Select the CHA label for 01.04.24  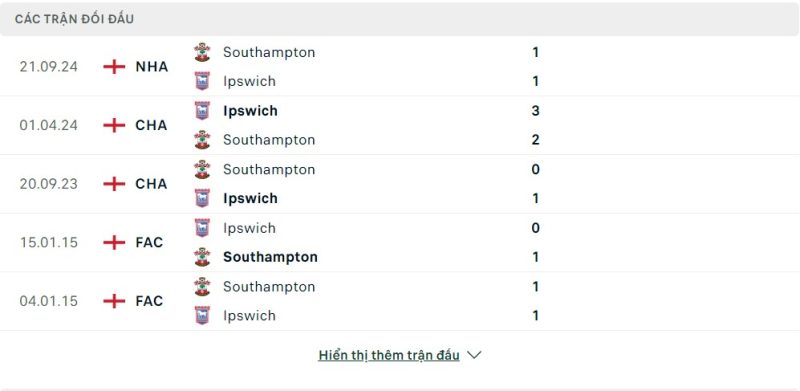pyautogui.click(x=151, y=125)
